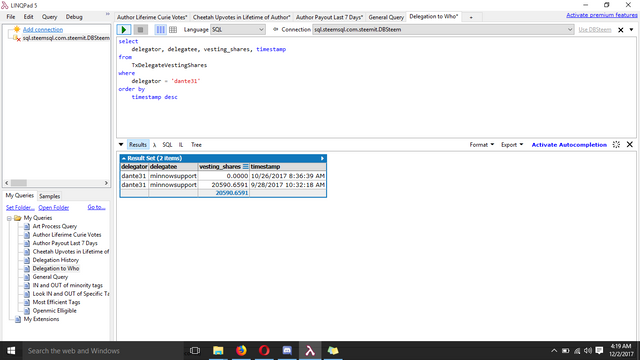The height and width of the screenshot is (360, 640).
Task: Click the Open Folder link
Action: 53,208
